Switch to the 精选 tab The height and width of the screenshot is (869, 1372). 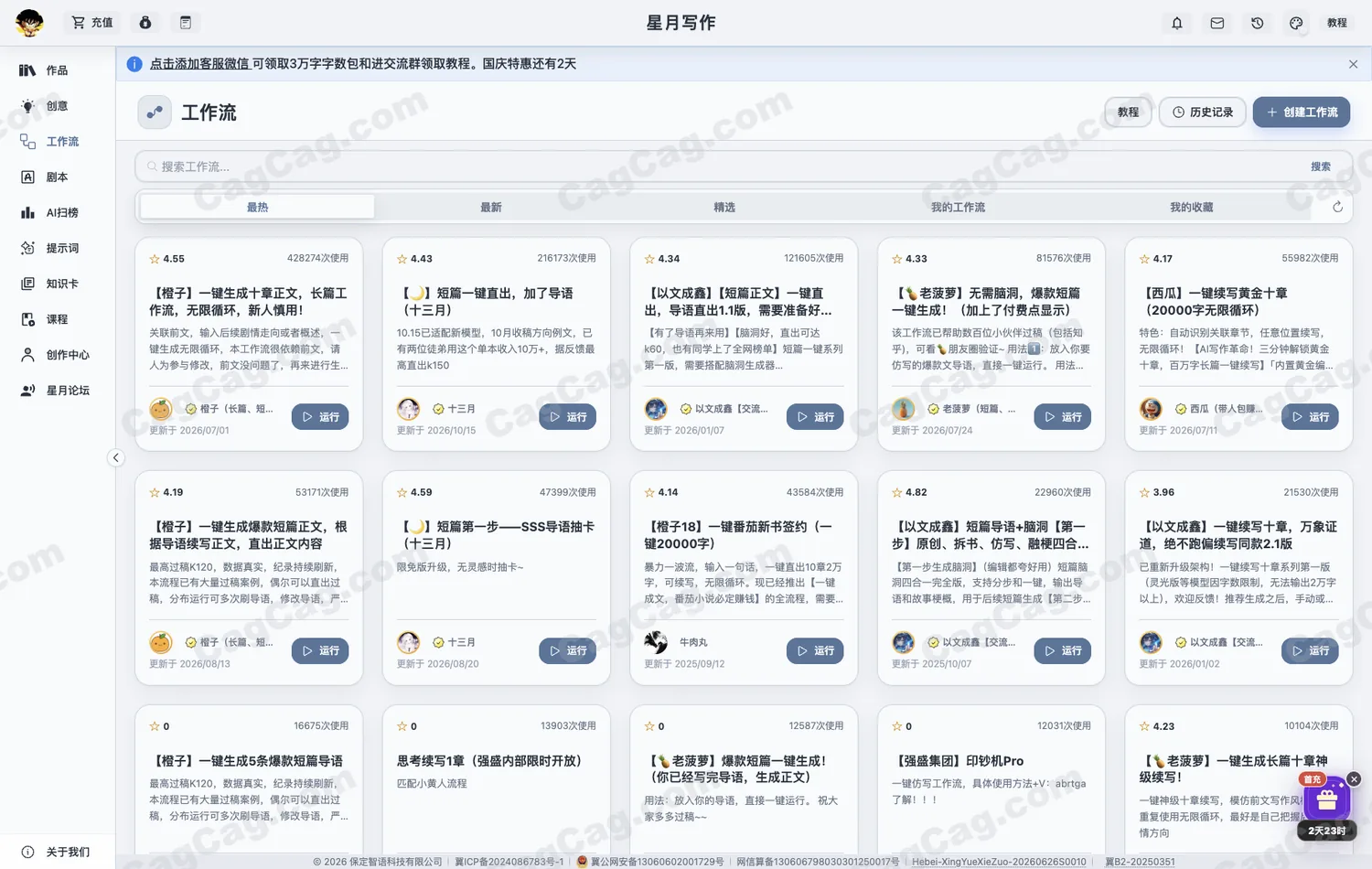[x=724, y=208]
